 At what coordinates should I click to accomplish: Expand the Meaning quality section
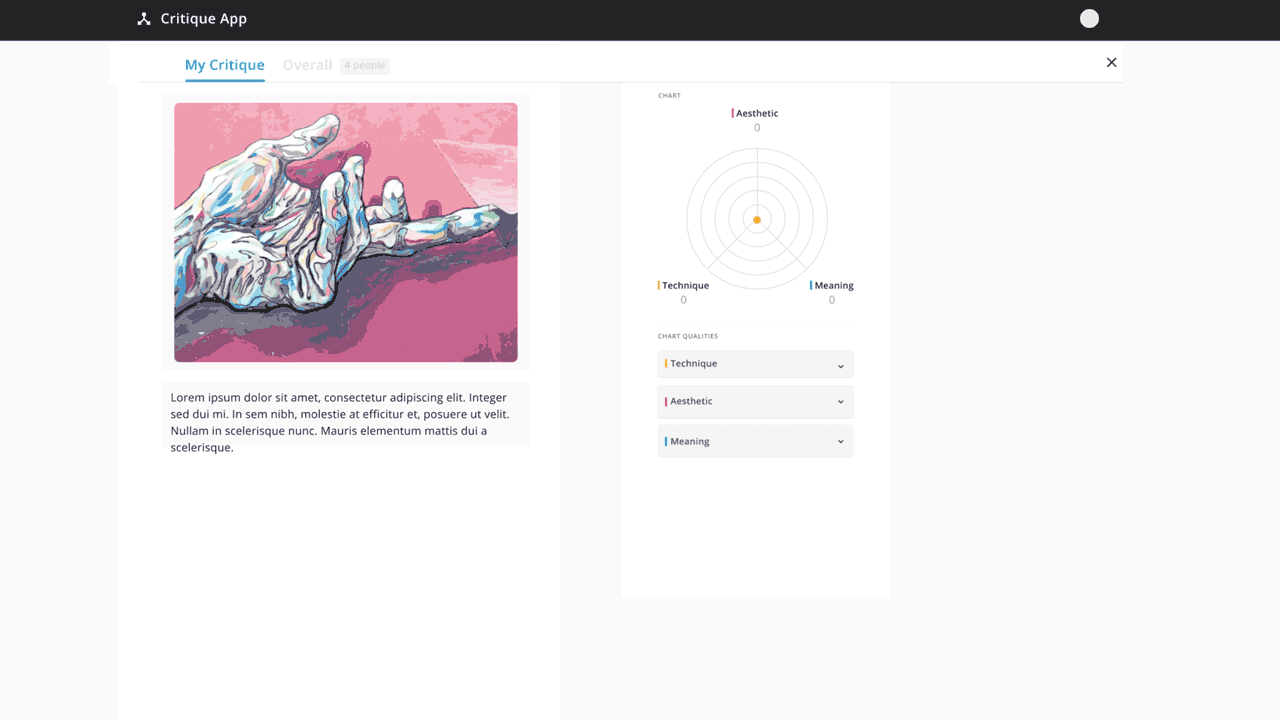755,441
